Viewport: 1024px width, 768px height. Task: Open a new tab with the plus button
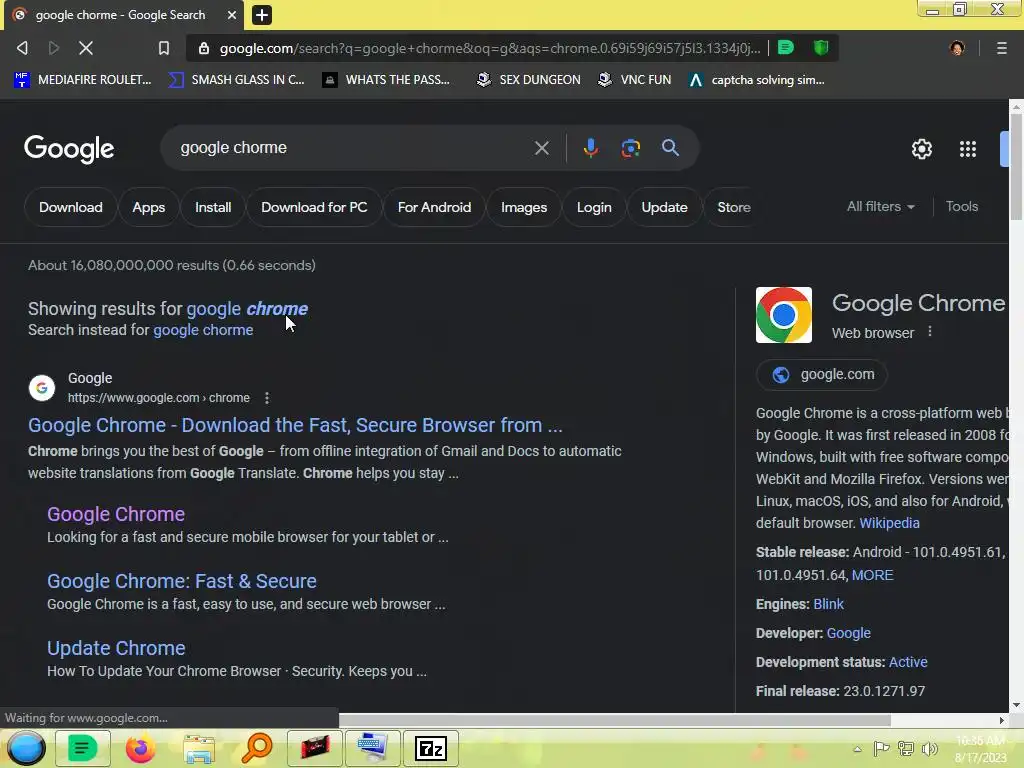(262, 14)
